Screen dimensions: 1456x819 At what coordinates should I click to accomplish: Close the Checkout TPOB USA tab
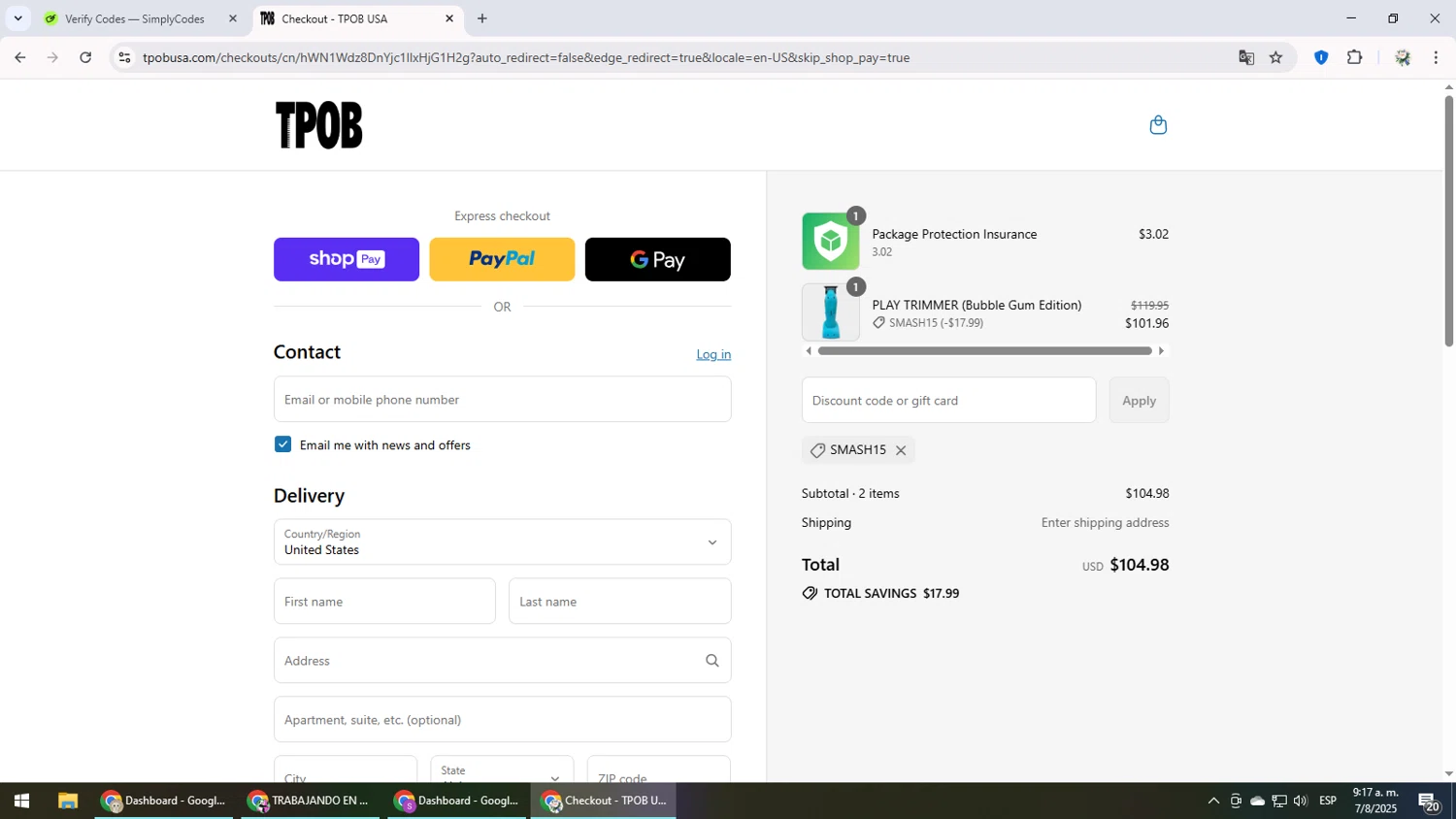pos(448,18)
